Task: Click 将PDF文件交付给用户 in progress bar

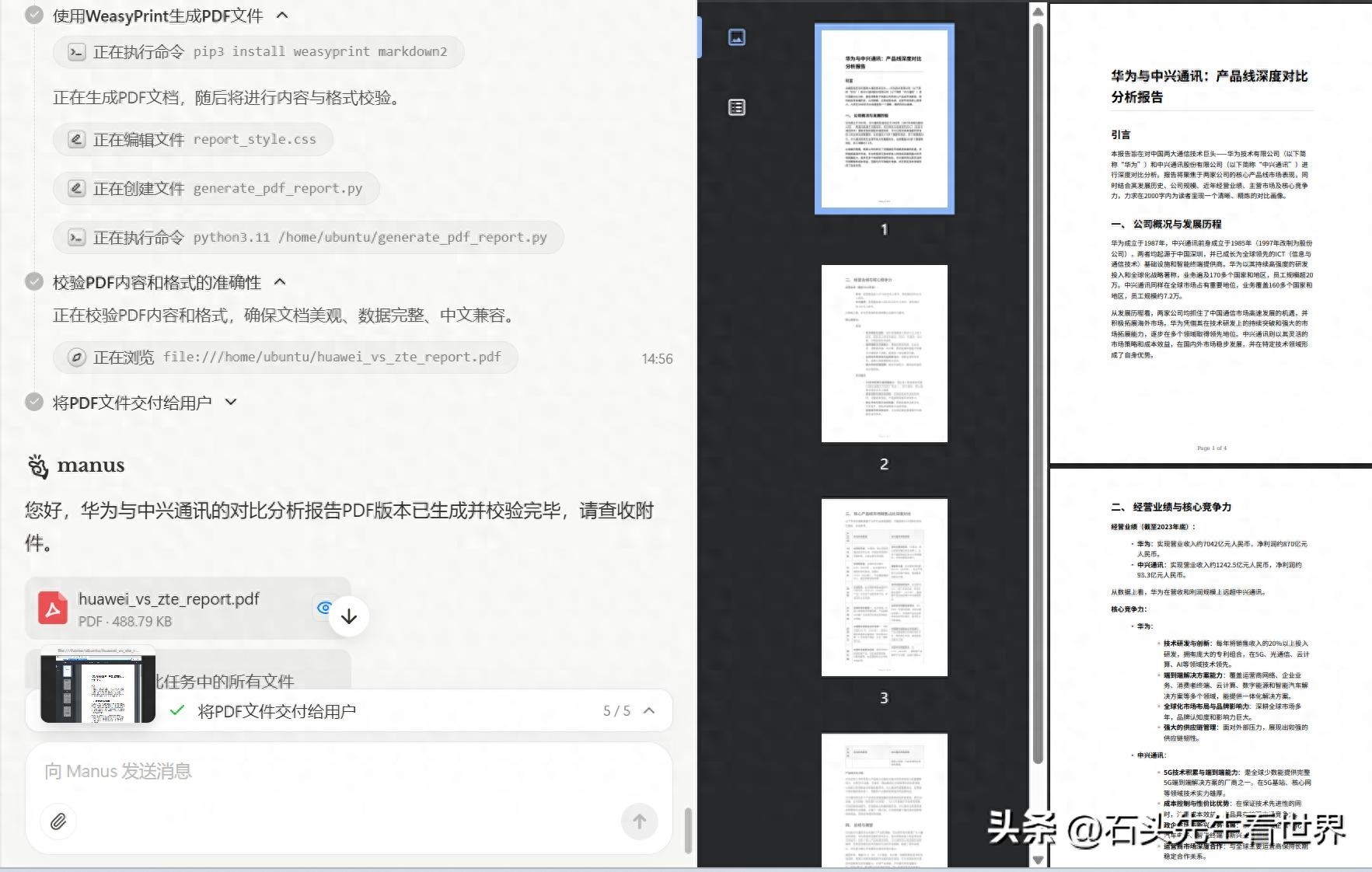Action: (277, 711)
